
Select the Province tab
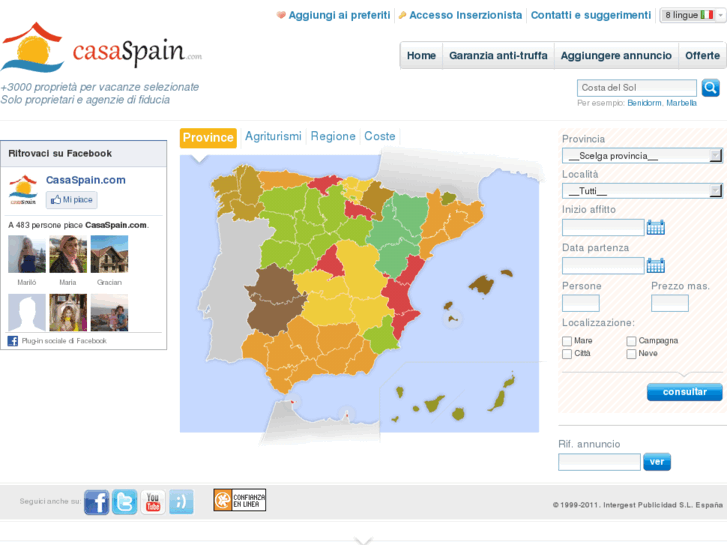pyautogui.click(x=208, y=138)
